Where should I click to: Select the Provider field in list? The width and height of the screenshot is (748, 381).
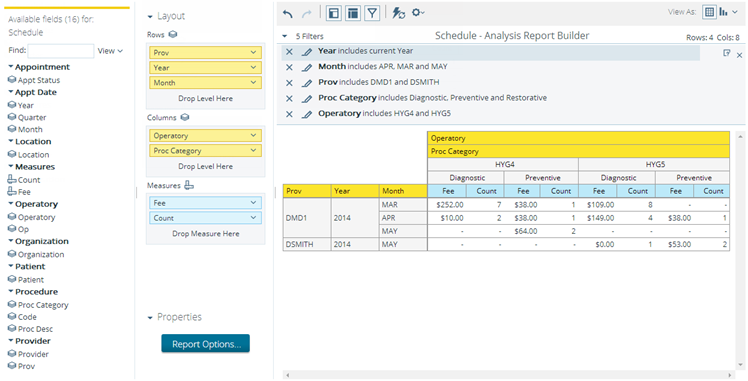click(x=33, y=354)
